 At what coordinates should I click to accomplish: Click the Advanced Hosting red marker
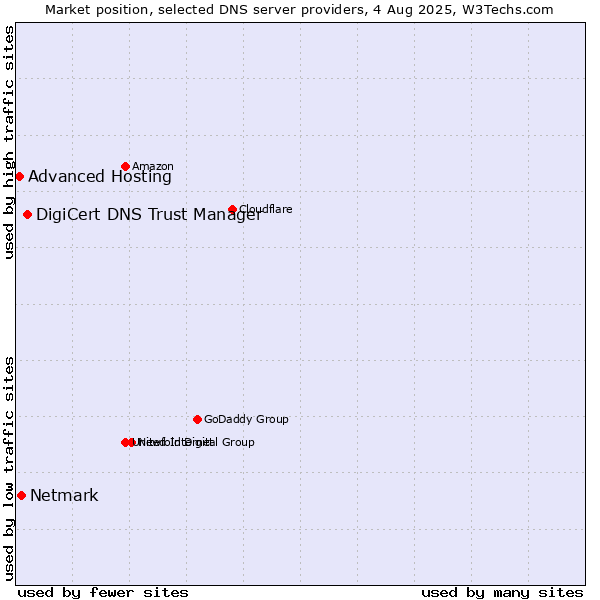(20, 176)
